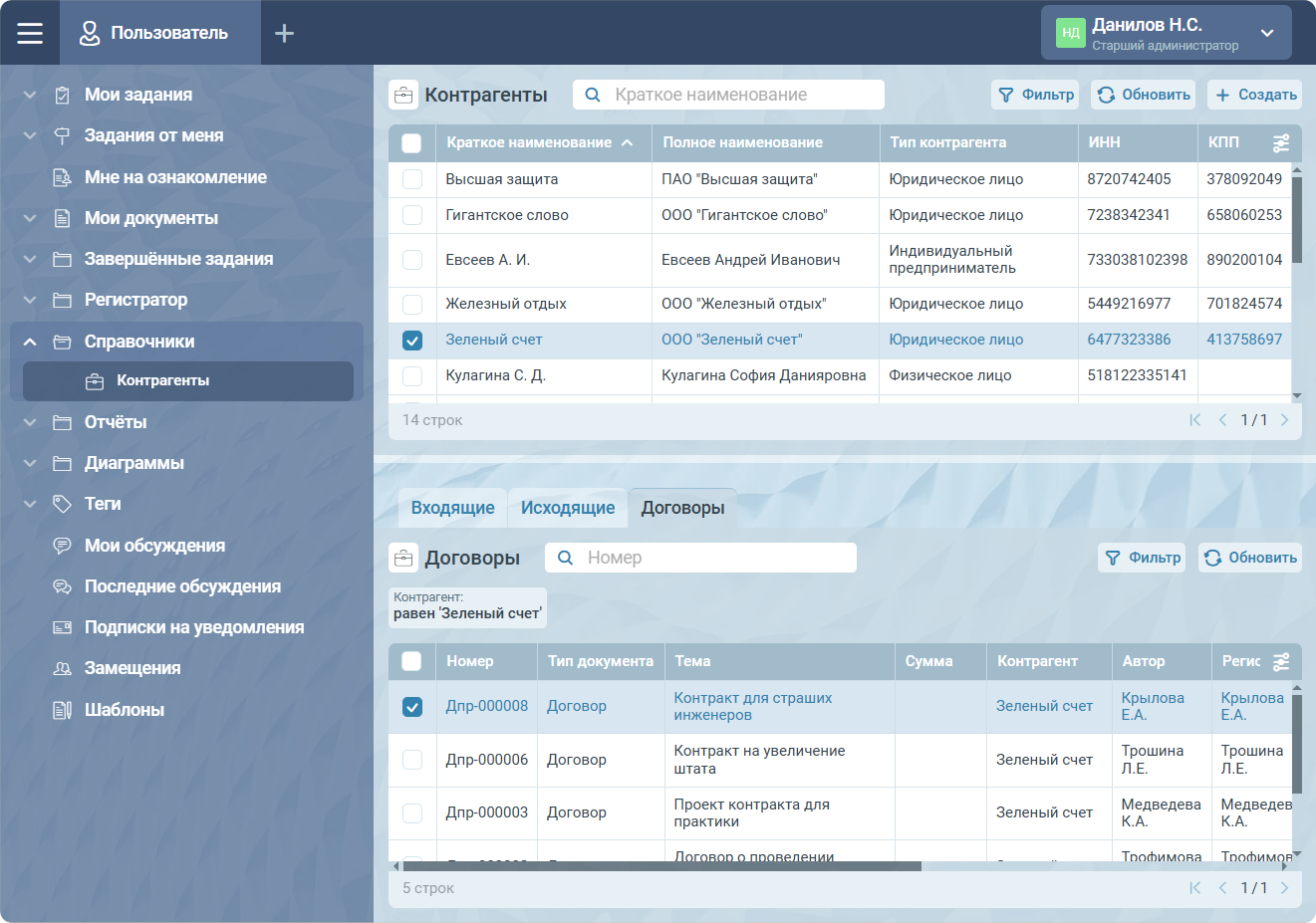Focus the Краткое наименование search field
This screenshot has height=923, width=1316.
[742, 95]
